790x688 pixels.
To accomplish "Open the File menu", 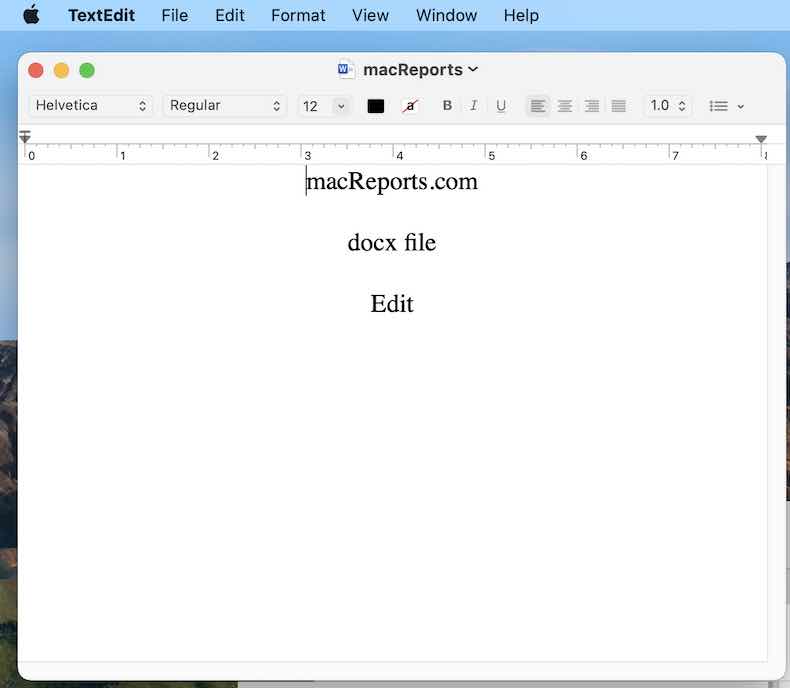I will pyautogui.click(x=175, y=15).
